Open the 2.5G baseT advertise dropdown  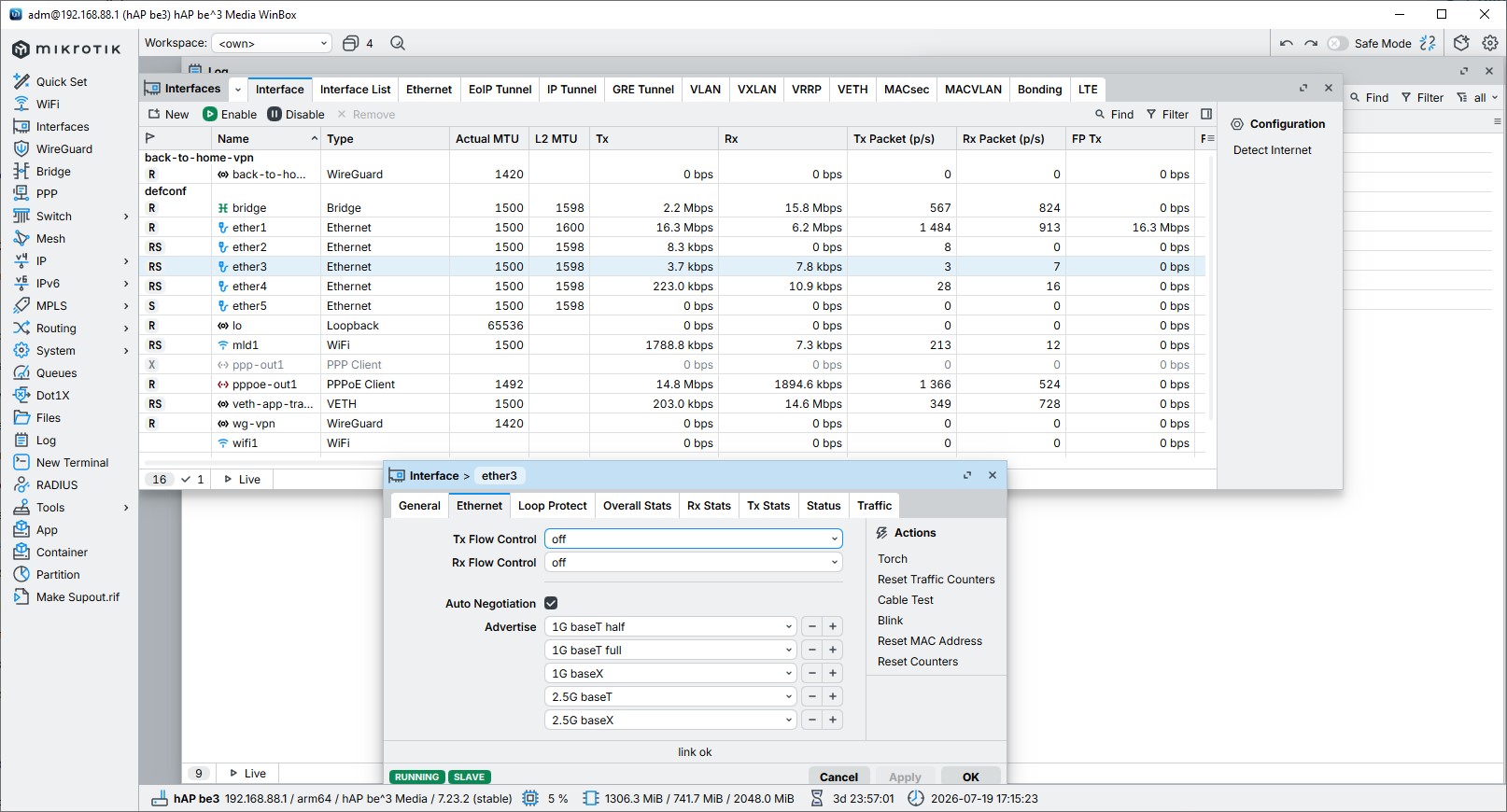point(670,696)
